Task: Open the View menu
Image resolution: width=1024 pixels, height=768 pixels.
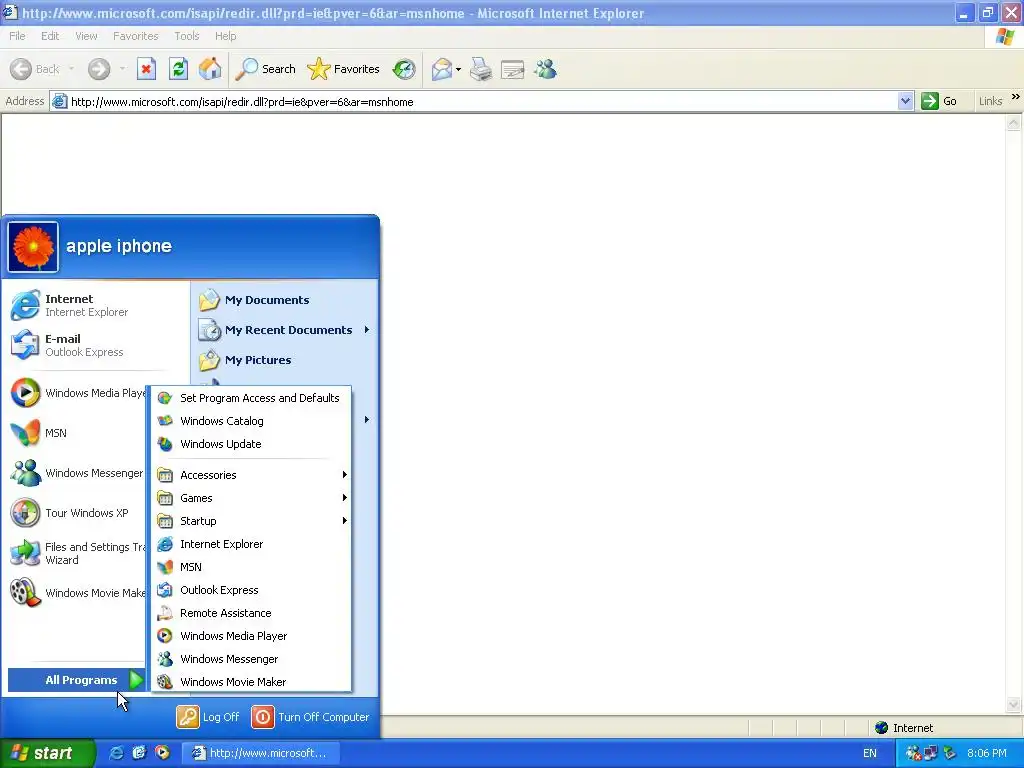Action: [x=86, y=36]
